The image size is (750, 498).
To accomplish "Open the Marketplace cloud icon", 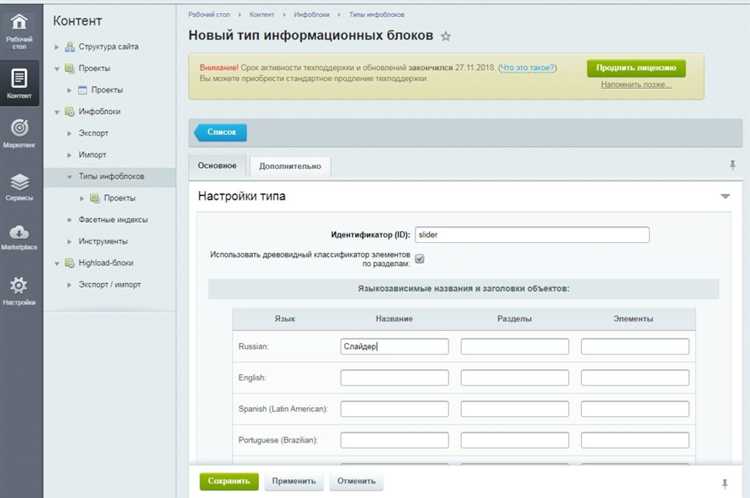I will [19, 237].
